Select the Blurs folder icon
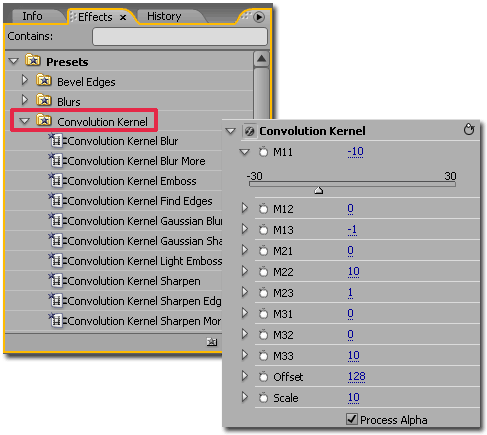The image size is (487, 435). coord(44,100)
